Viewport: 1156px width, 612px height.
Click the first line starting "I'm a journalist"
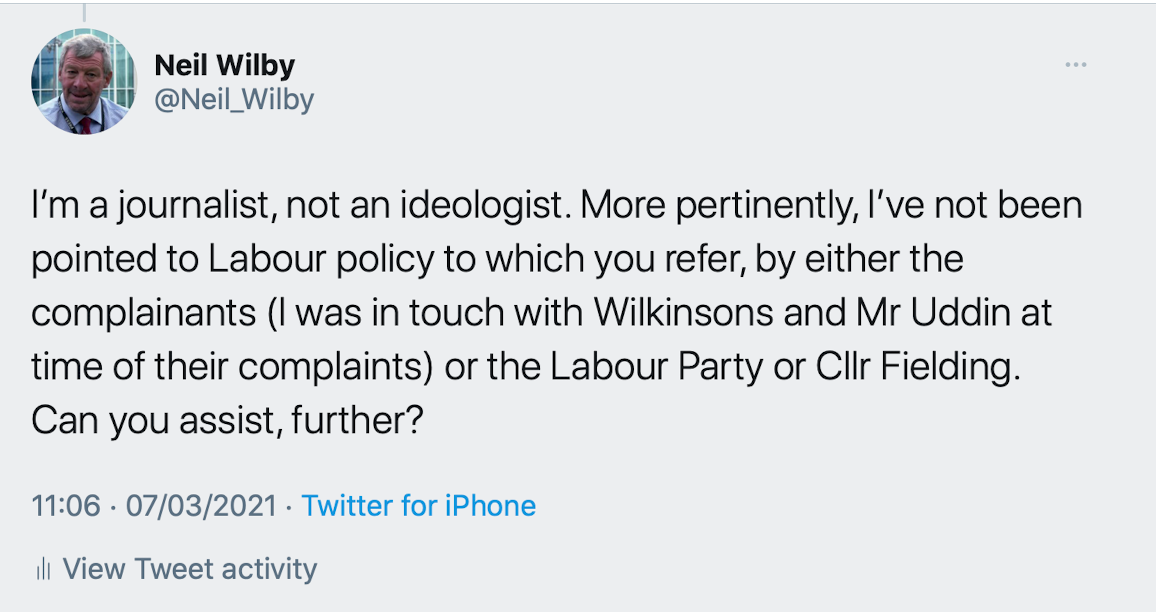[300, 206]
